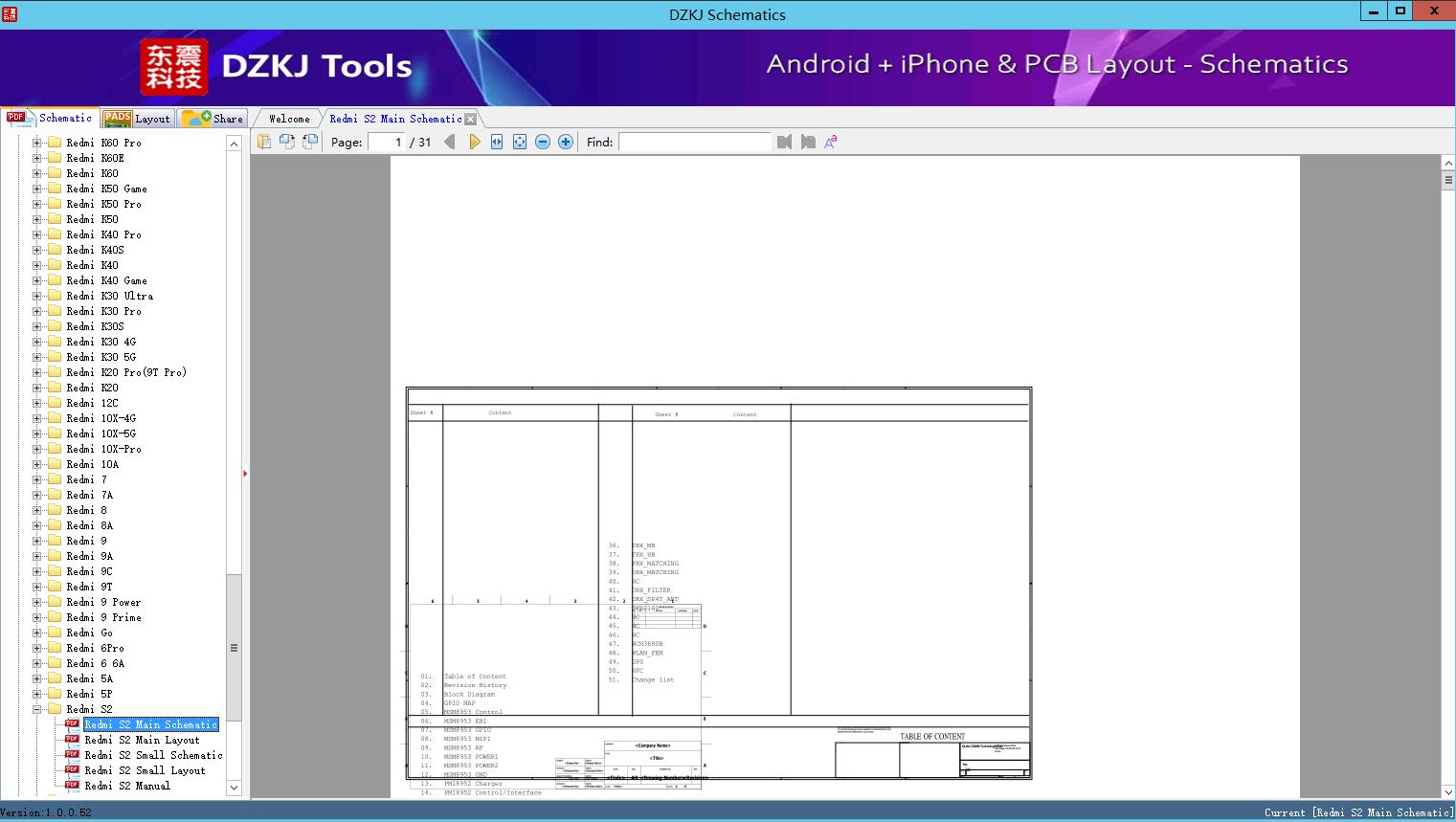Switch to the Share tab
The height and width of the screenshot is (822, 1456).
(213, 119)
